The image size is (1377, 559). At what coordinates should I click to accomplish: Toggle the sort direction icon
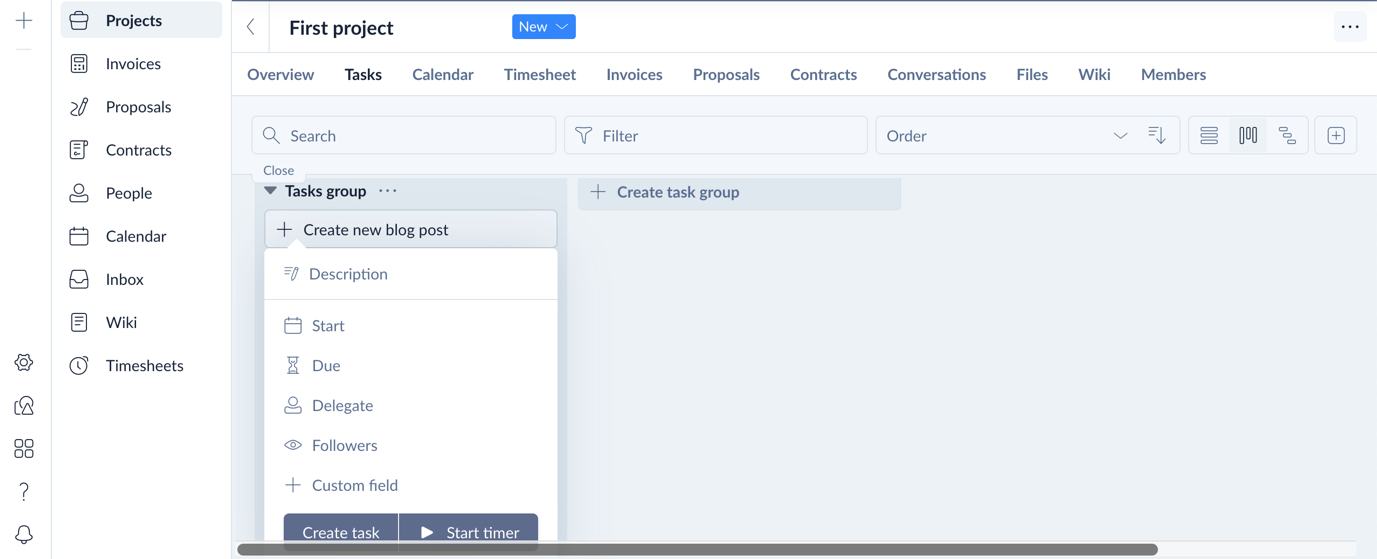point(1157,135)
